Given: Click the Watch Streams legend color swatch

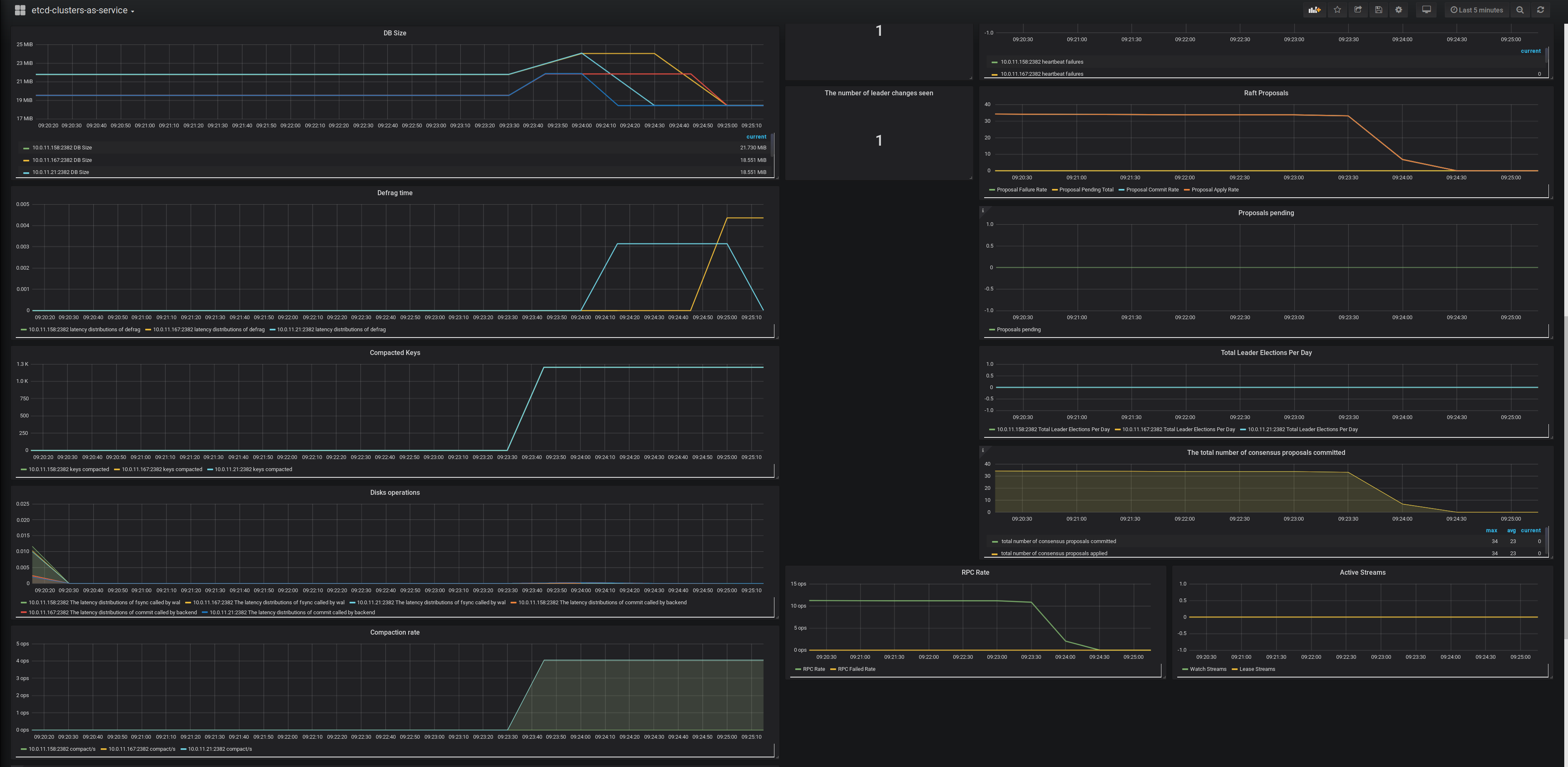Looking at the screenshot, I should coord(1184,670).
